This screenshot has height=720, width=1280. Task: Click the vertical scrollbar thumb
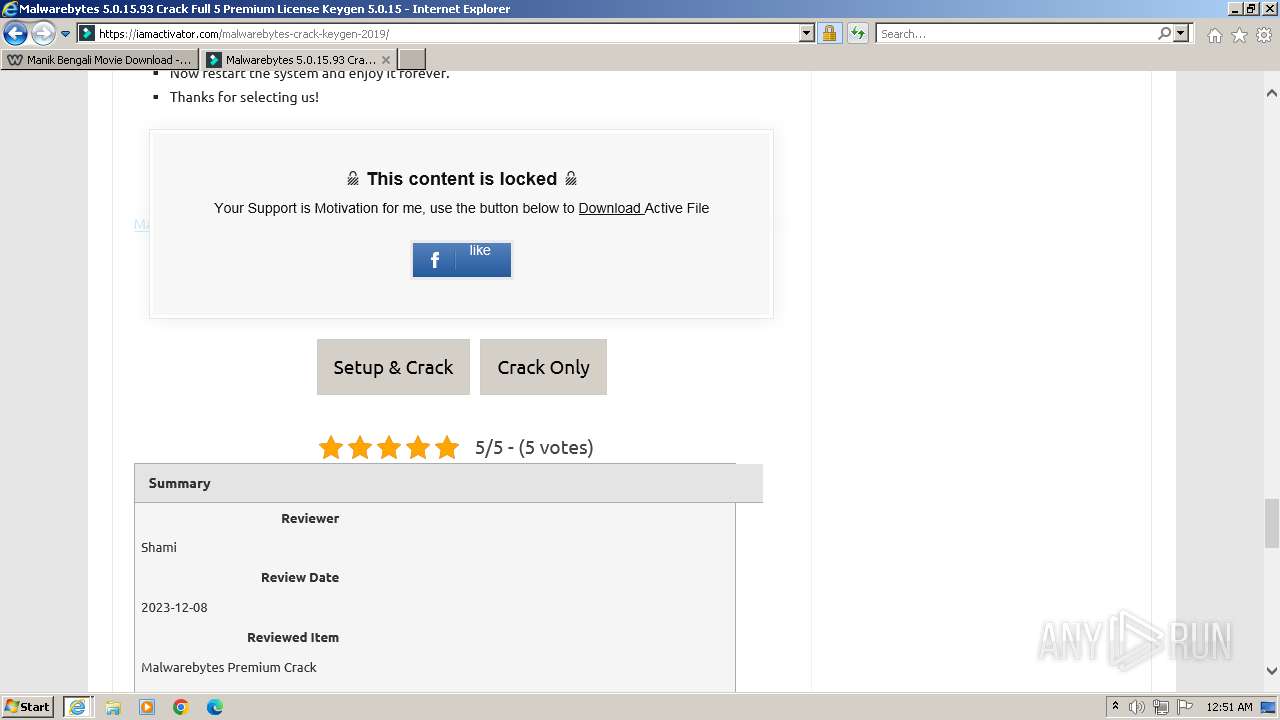[1272, 523]
